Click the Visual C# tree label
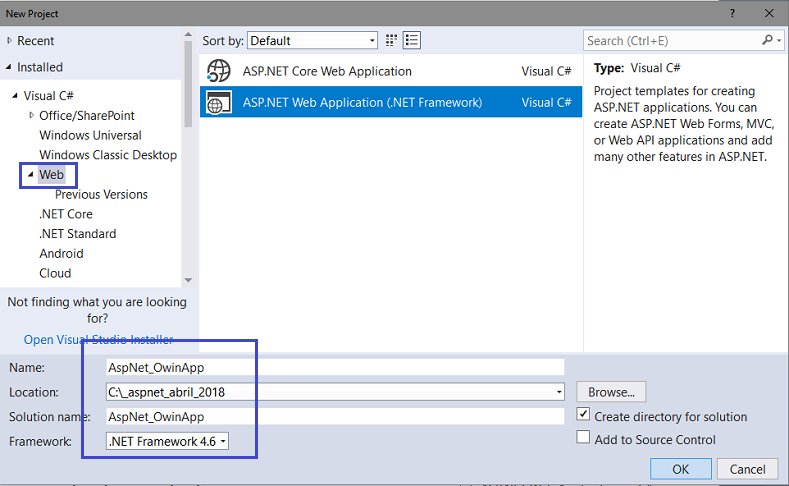The image size is (789, 486). (x=48, y=95)
